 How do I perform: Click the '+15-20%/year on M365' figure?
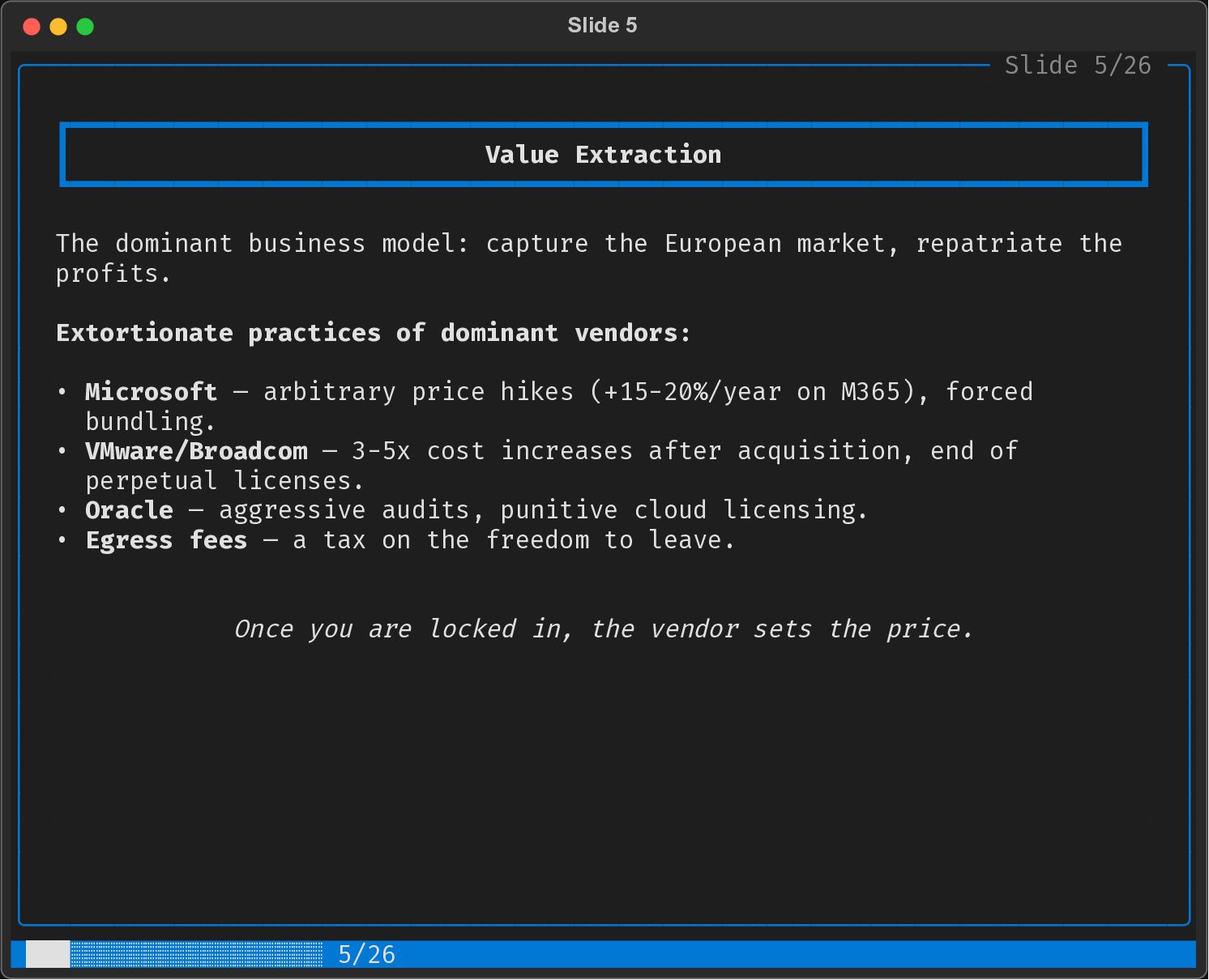(x=752, y=392)
